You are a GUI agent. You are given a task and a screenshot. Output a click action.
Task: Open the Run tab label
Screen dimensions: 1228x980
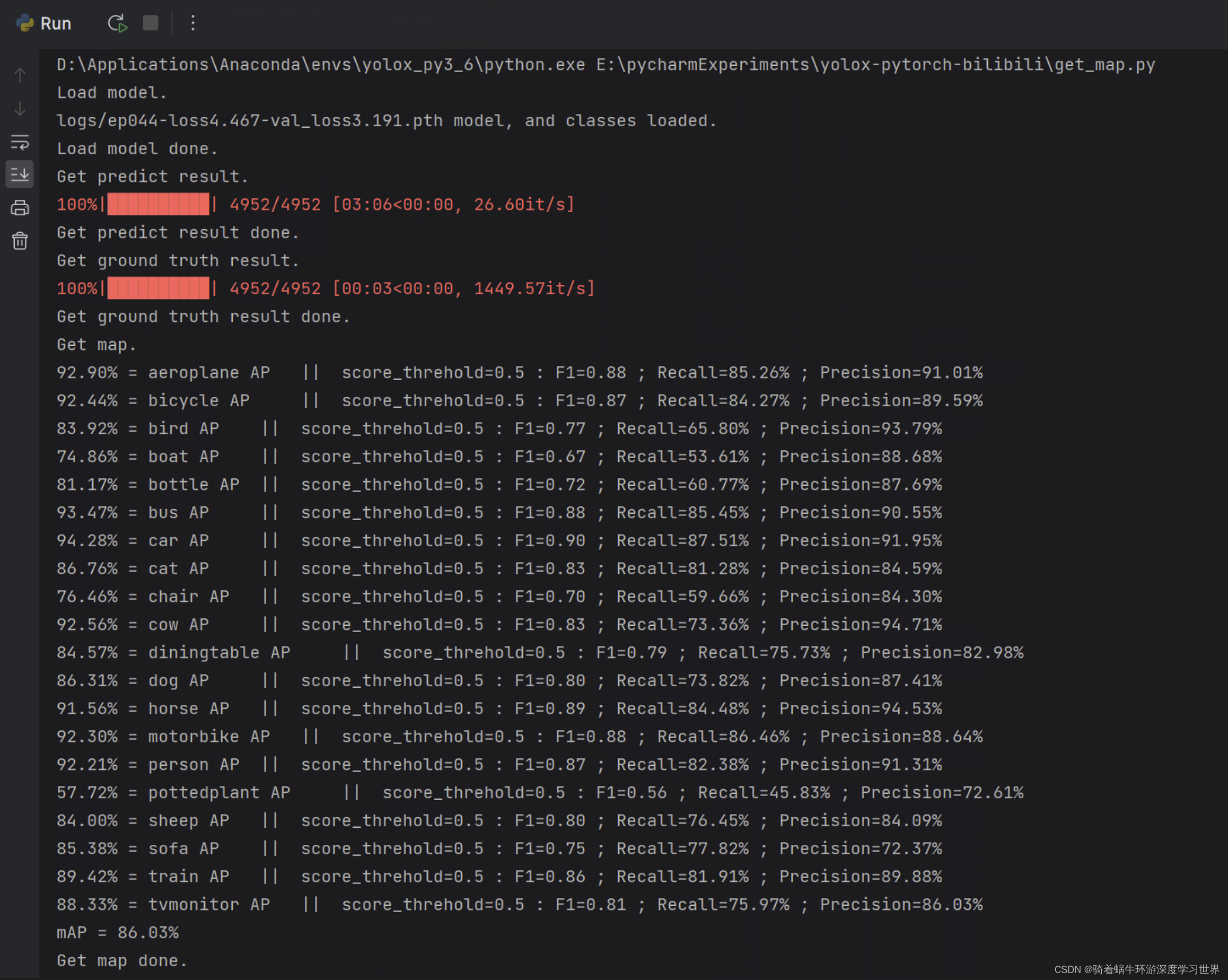(x=56, y=24)
